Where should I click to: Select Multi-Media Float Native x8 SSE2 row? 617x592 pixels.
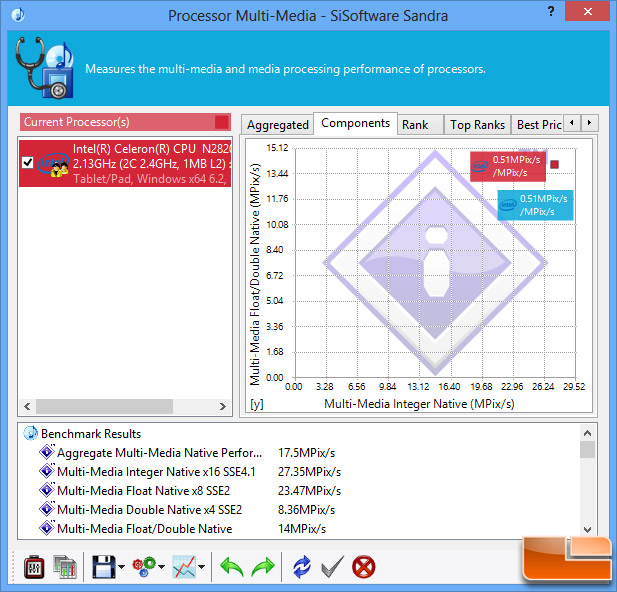(144, 491)
